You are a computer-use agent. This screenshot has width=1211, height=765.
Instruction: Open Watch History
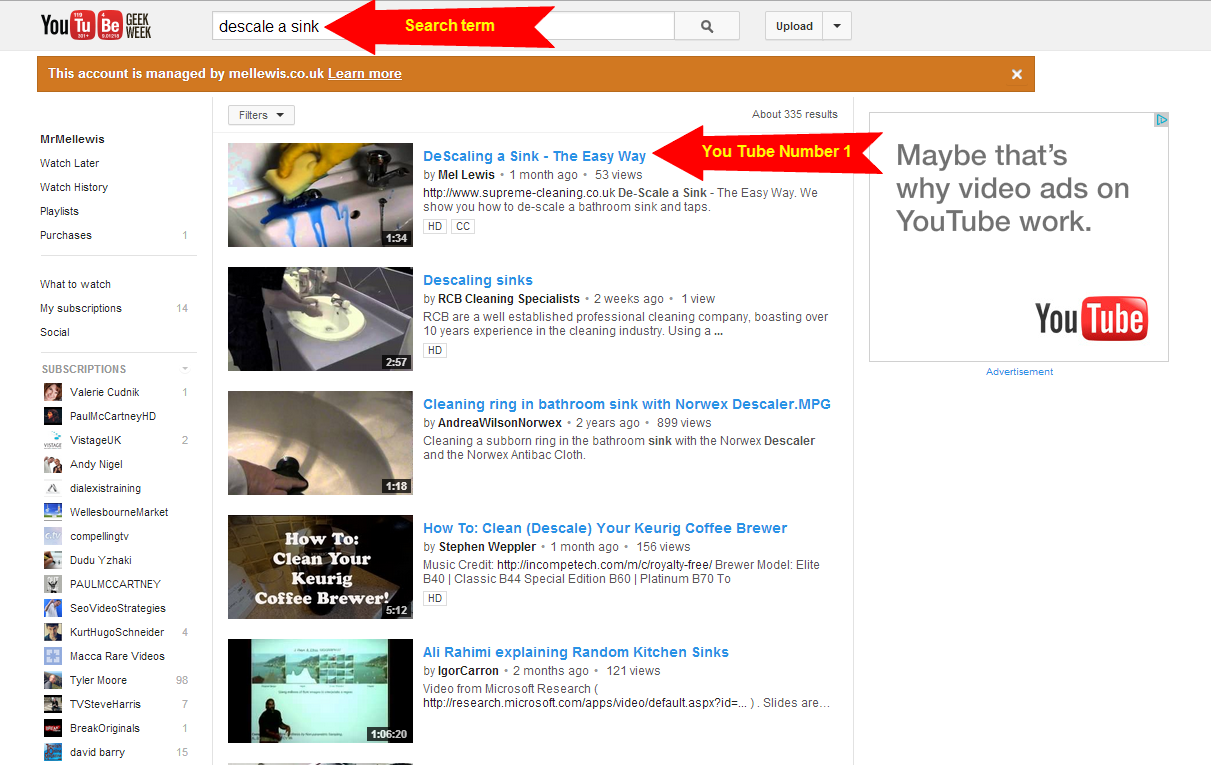pyautogui.click(x=74, y=187)
